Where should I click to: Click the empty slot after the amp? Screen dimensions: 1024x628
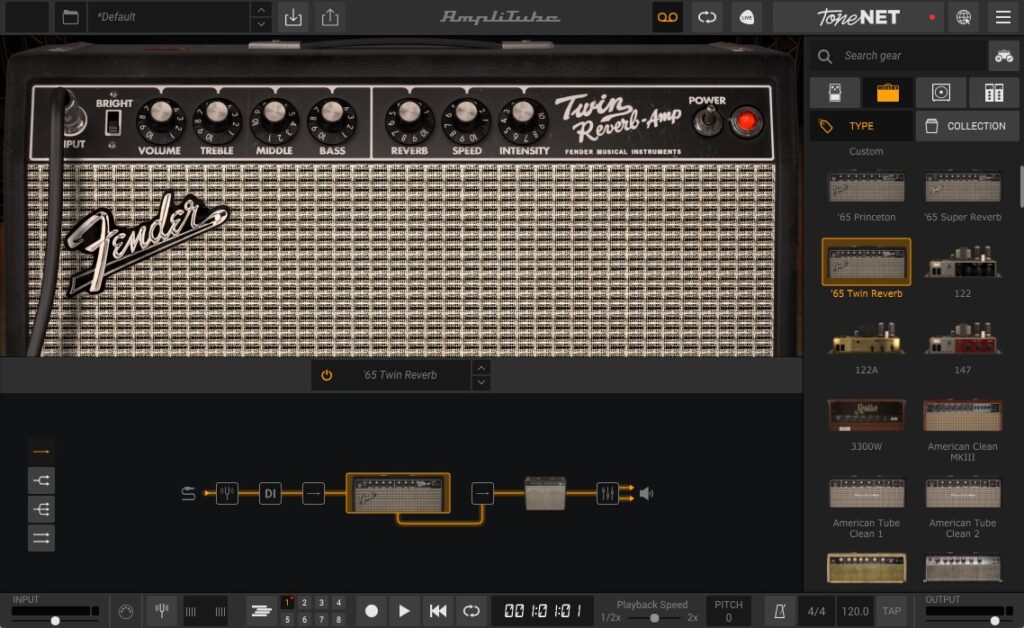click(x=483, y=493)
